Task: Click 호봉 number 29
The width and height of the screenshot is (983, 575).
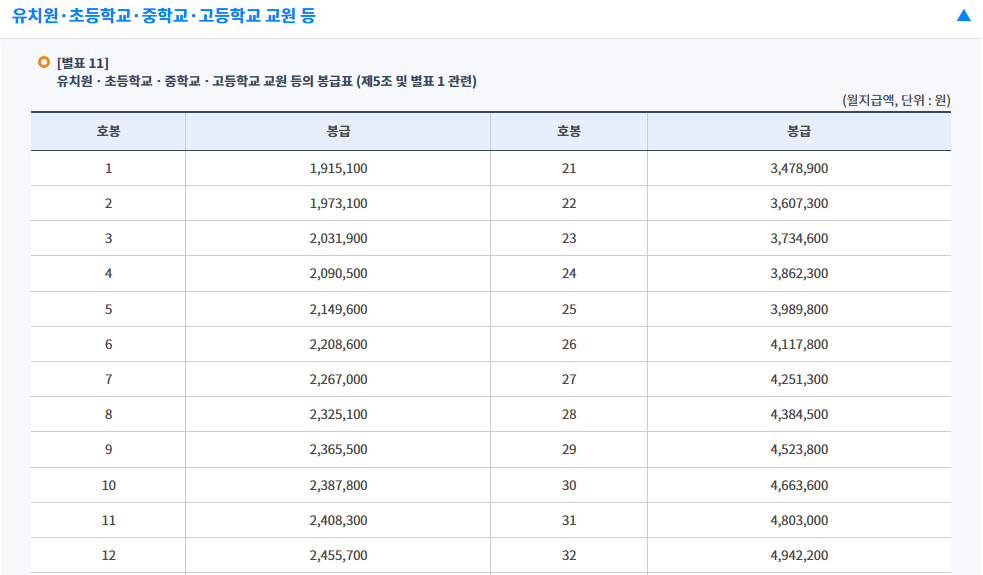Action: pyautogui.click(x=569, y=450)
